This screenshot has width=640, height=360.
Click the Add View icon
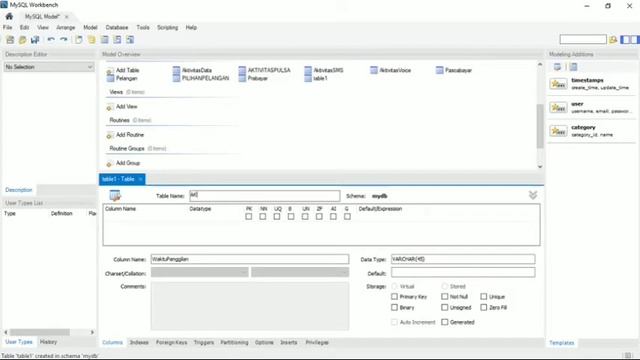pos(109,107)
